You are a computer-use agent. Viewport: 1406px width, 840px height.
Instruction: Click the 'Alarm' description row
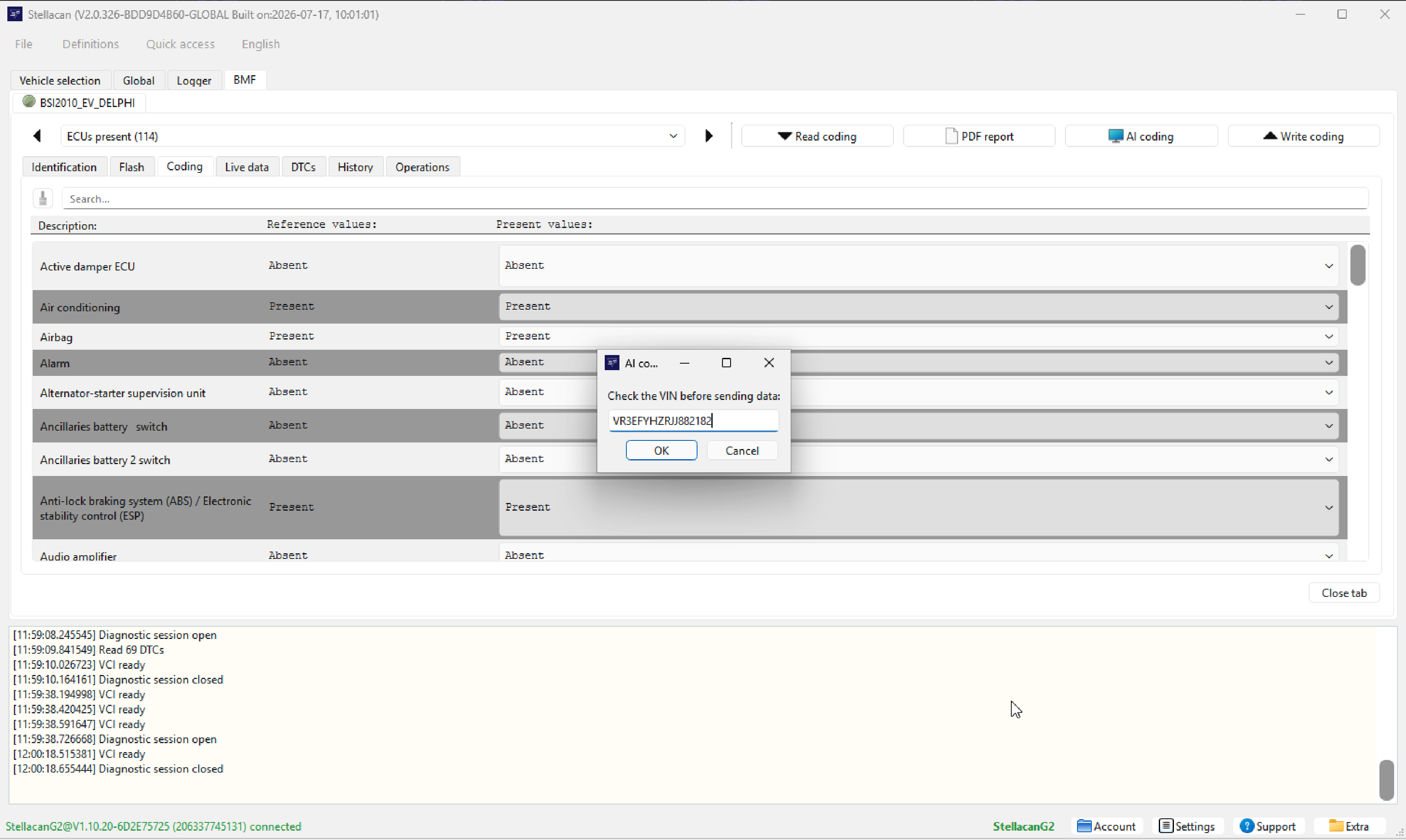click(x=55, y=363)
